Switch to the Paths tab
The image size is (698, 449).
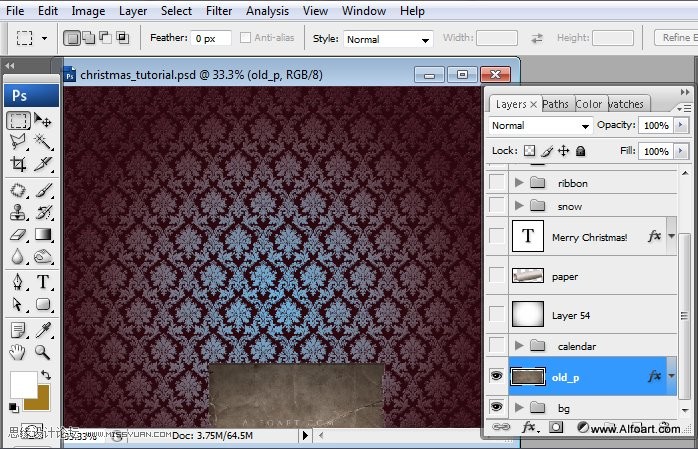555,104
